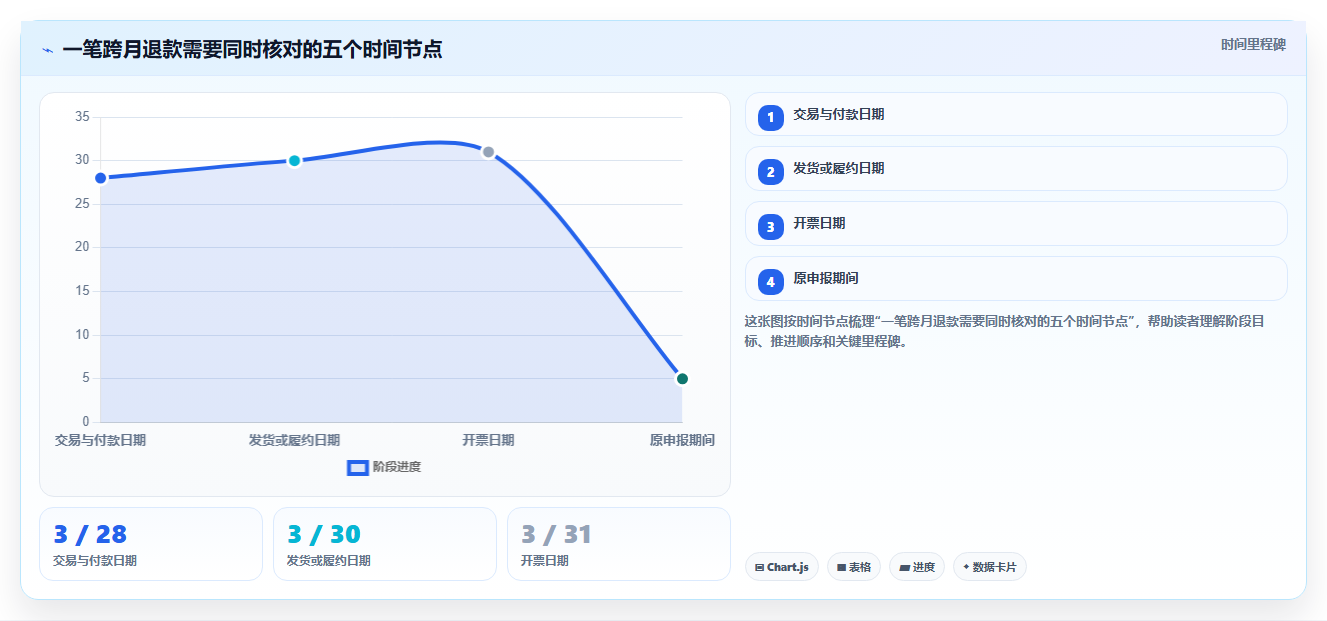Click the lightning icon beside the title
Image resolution: width=1327 pixels, height=621 pixels.
point(47,50)
